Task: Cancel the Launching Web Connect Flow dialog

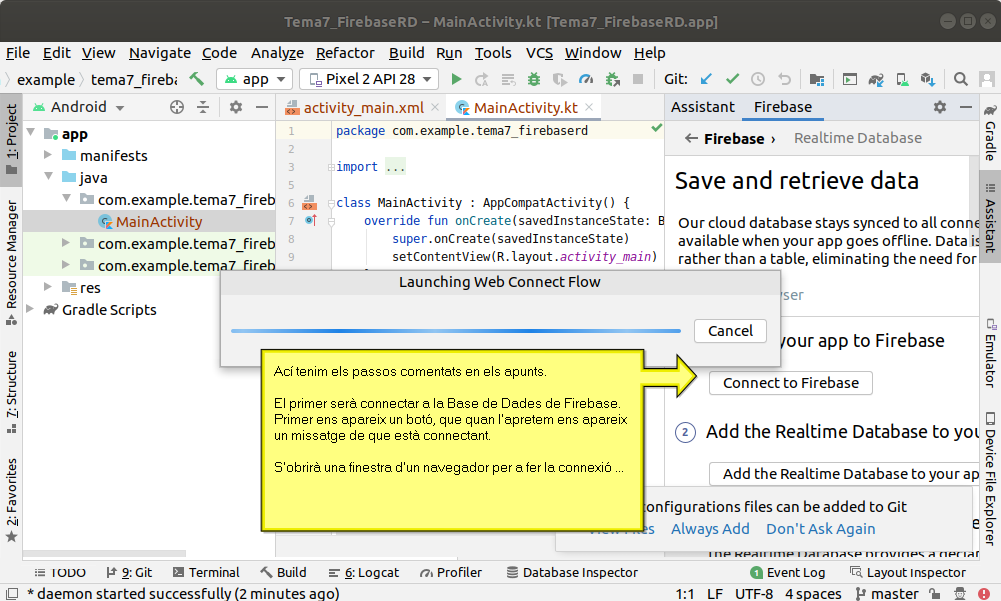Action: pyautogui.click(x=730, y=331)
